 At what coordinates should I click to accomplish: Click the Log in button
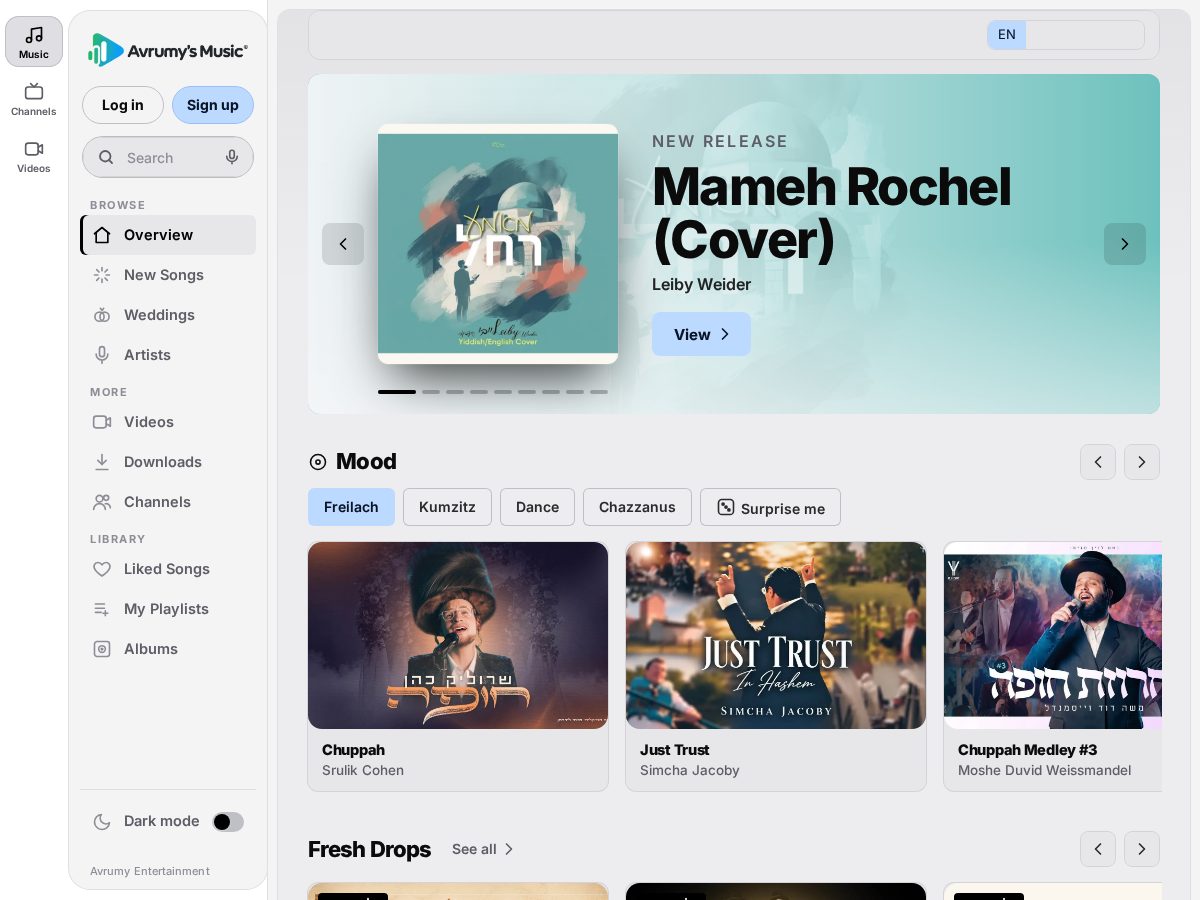tap(123, 105)
